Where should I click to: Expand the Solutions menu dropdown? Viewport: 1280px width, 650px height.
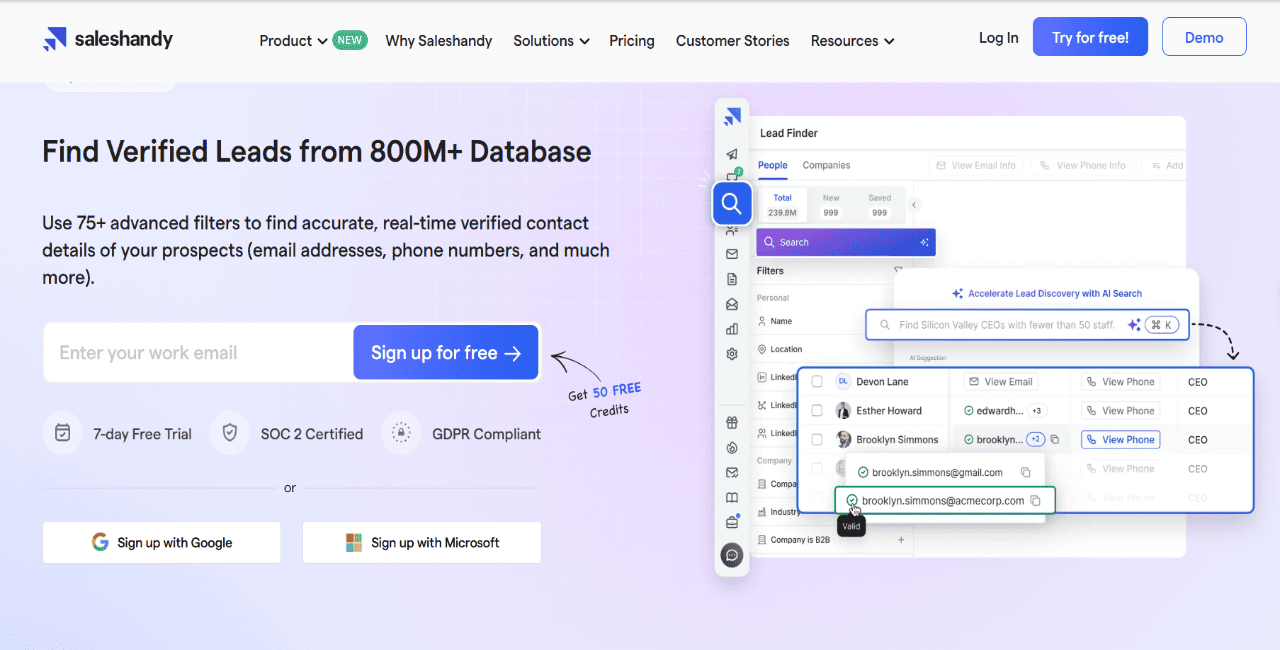pos(551,41)
